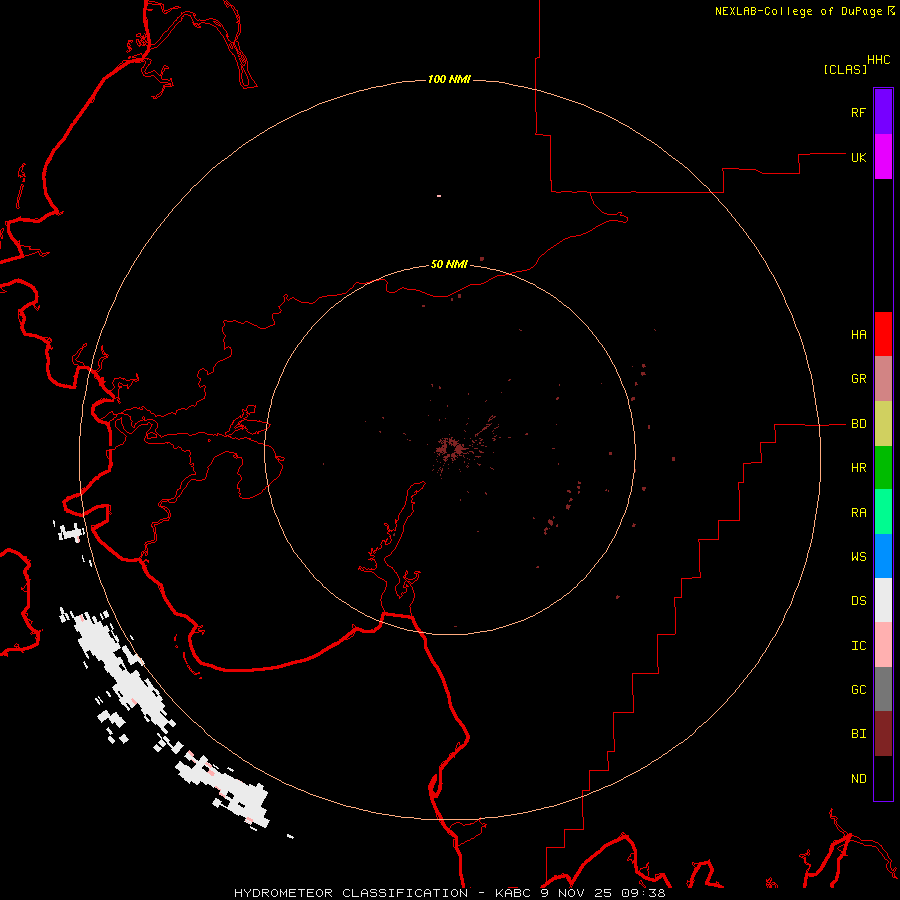Click the BI legend label
Screen dimensions: 900x900
pyautogui.click(x=859, y=734)
